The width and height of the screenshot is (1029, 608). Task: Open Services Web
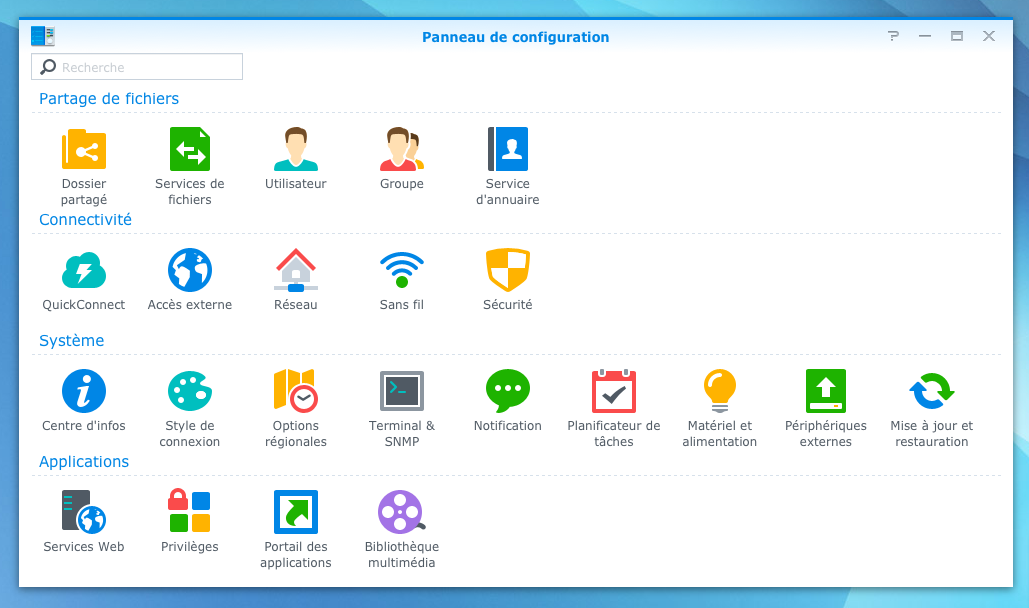pos(84,511)
